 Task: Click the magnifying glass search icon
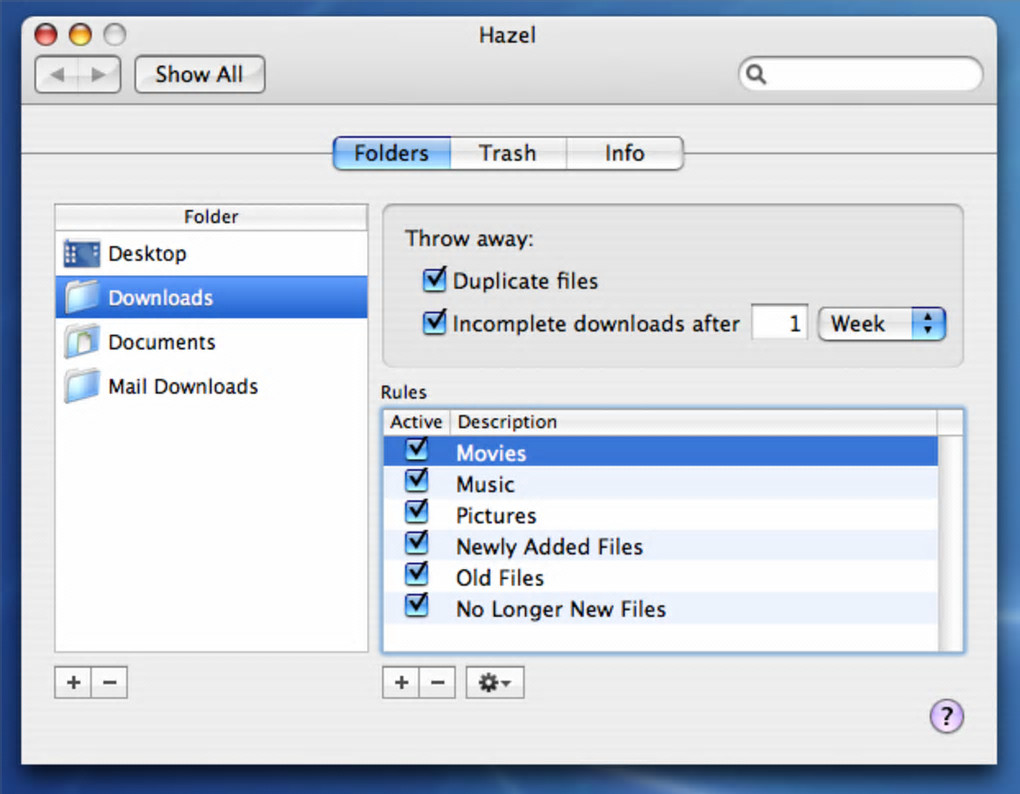756,74
